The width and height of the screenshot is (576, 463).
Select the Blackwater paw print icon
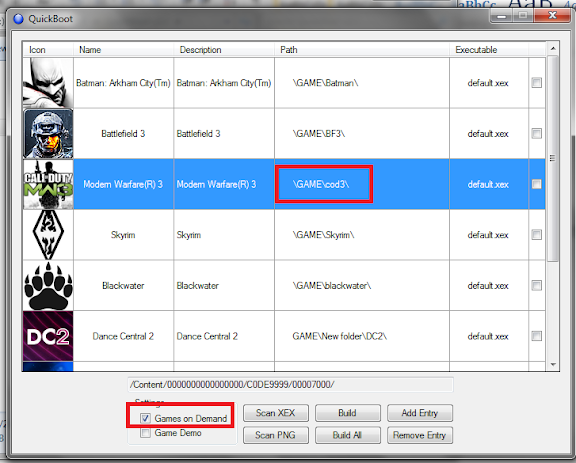pos(48,286)
